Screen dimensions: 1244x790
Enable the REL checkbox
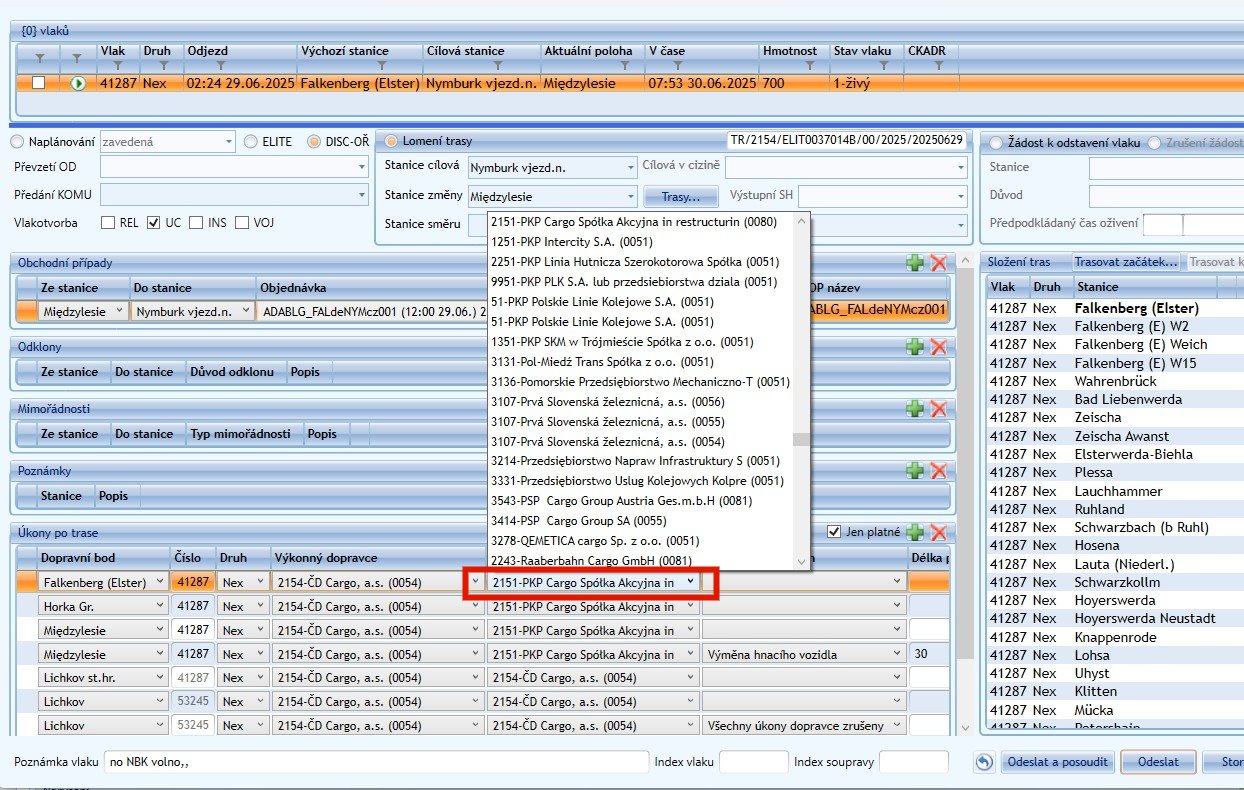(108, 222)
